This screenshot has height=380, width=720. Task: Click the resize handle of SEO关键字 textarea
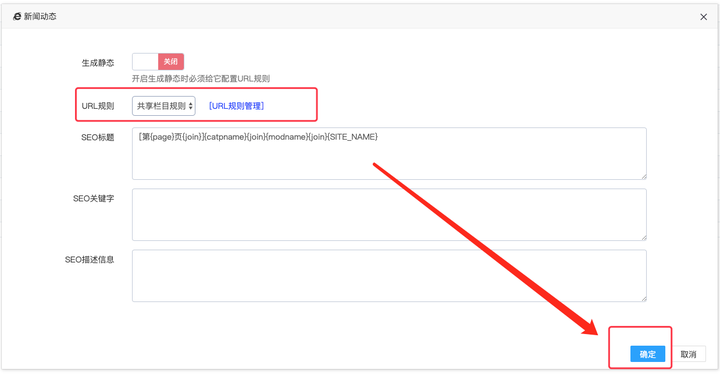tap(644, 238)
